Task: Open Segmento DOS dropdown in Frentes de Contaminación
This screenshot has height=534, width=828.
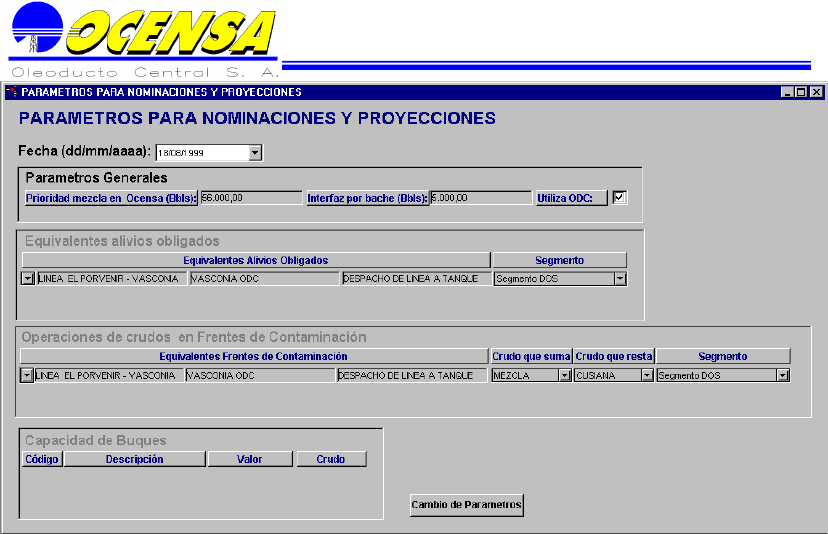Action: click(783, 375)
